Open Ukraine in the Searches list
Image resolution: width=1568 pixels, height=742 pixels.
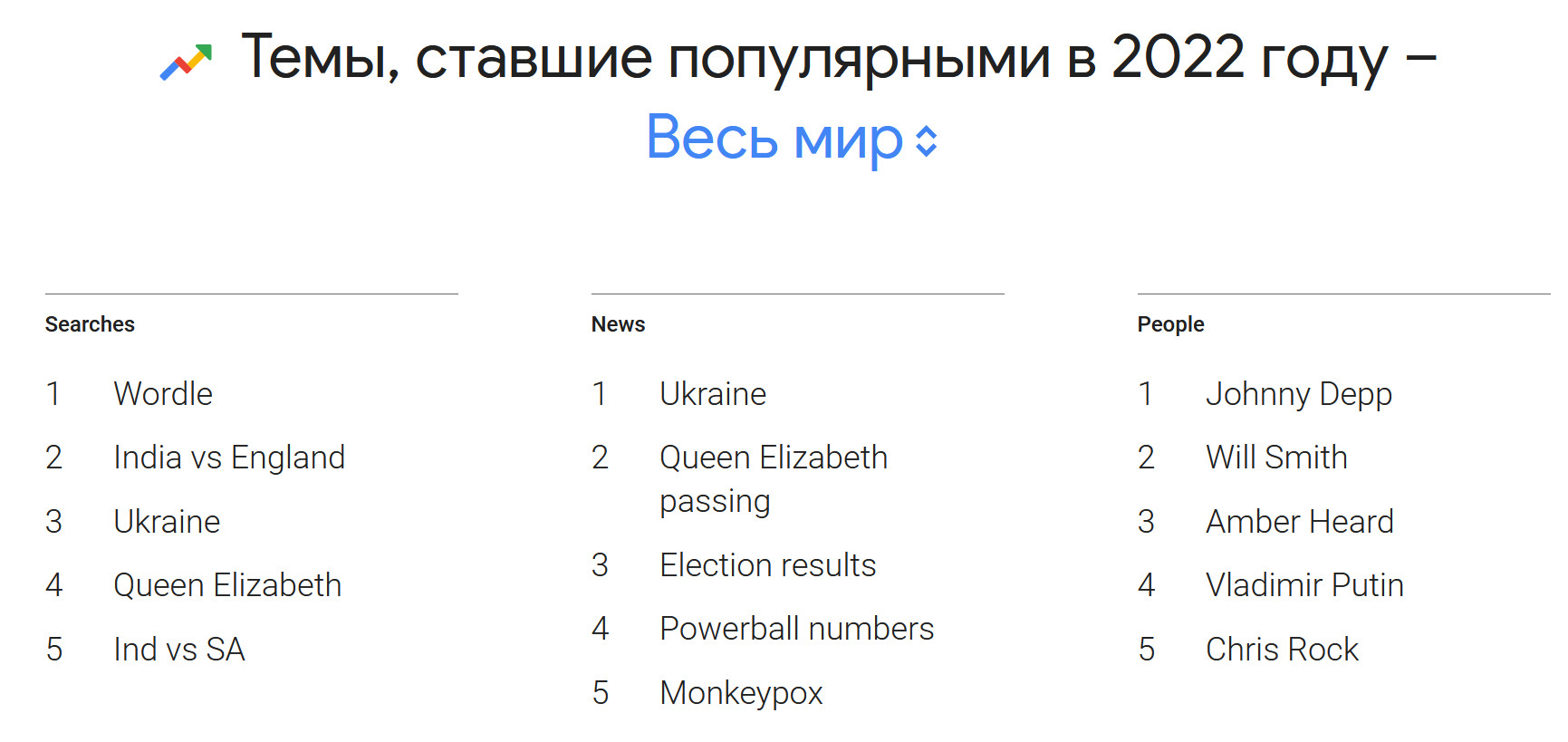pos(167,522)
